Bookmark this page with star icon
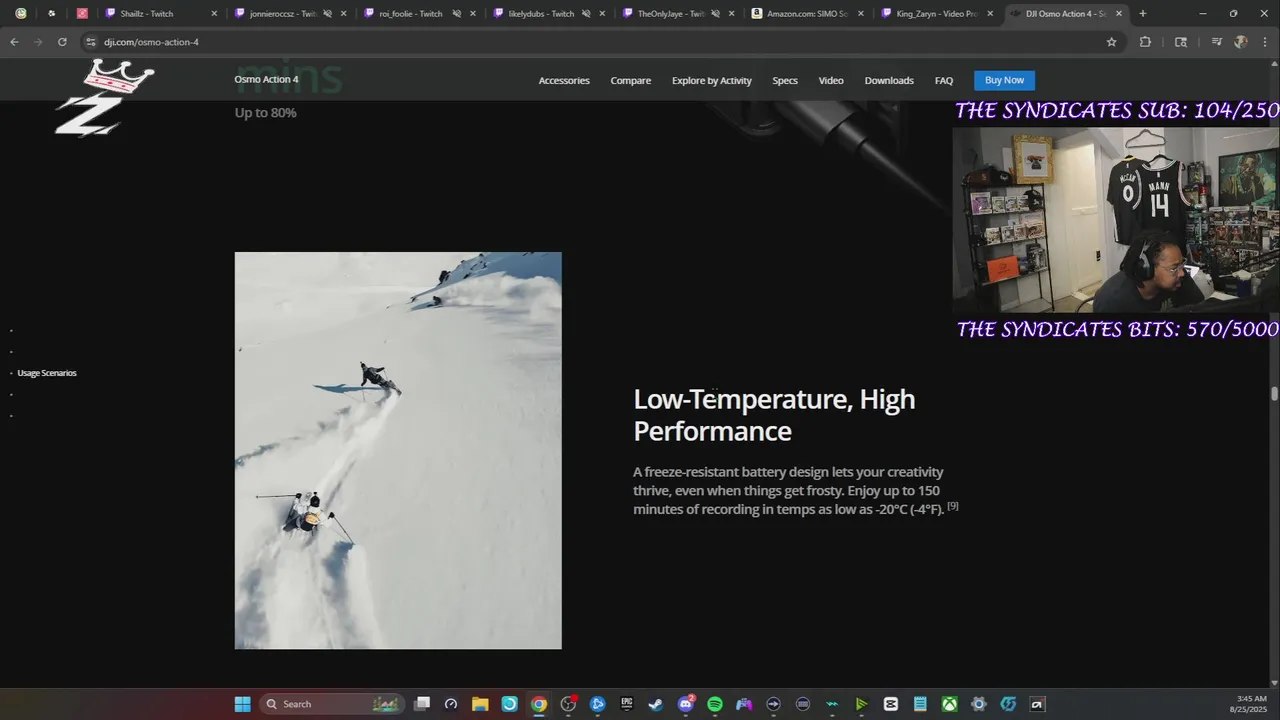 (x=1111, y=42)
